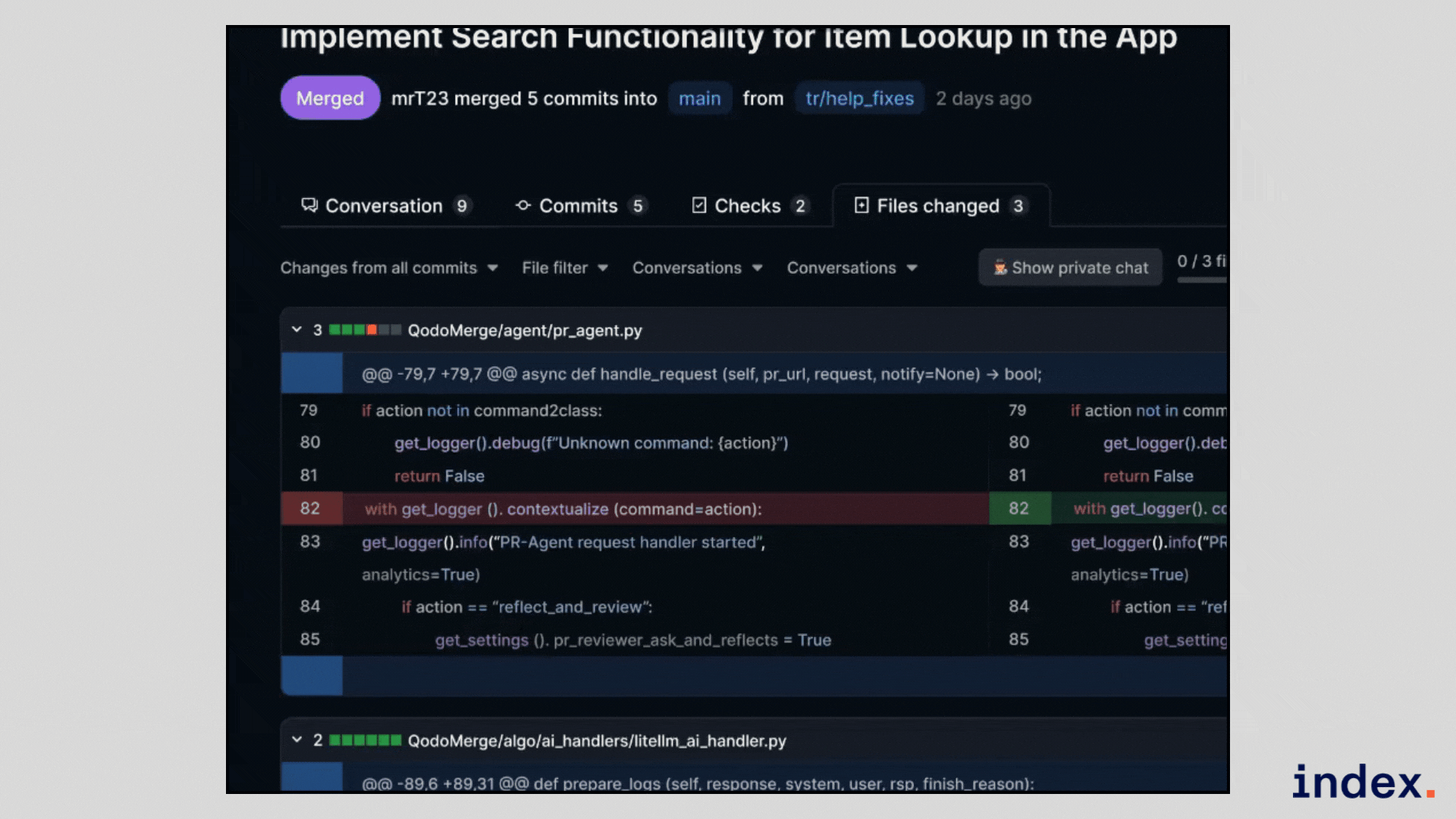Open the tr/help_fixes branch link
Viewport: 1456px width, 819px height.
[858, 98]
